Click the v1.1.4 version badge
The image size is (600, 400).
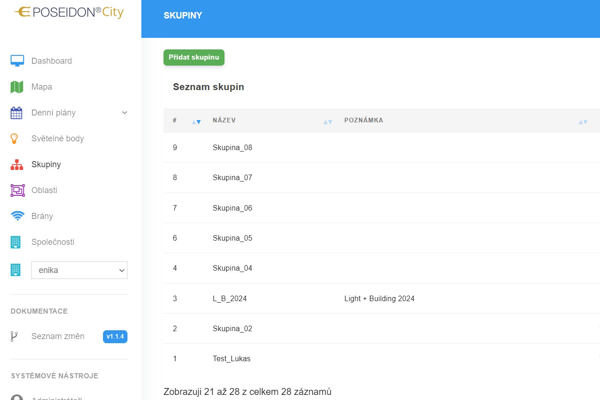point(115,336)
